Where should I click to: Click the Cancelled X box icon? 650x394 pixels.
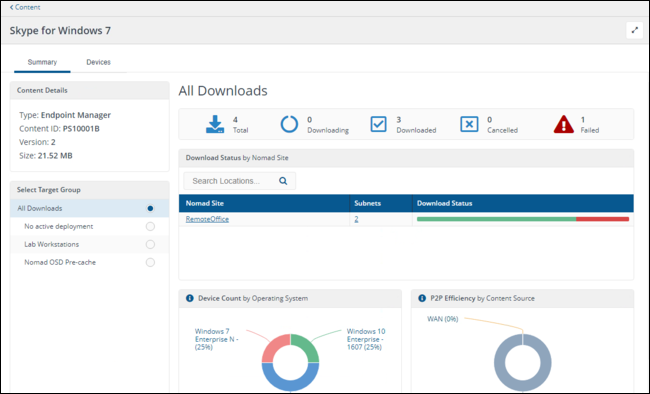click(469, 124)
